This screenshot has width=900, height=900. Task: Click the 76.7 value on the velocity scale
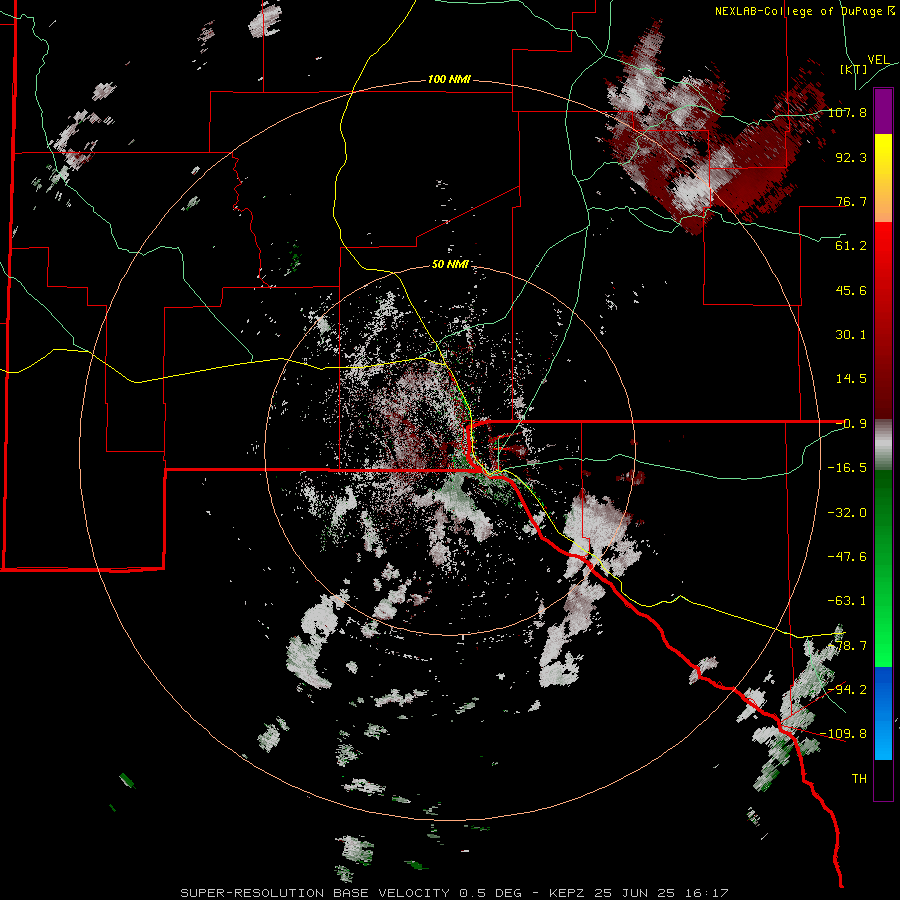click(x=851, y=201)
